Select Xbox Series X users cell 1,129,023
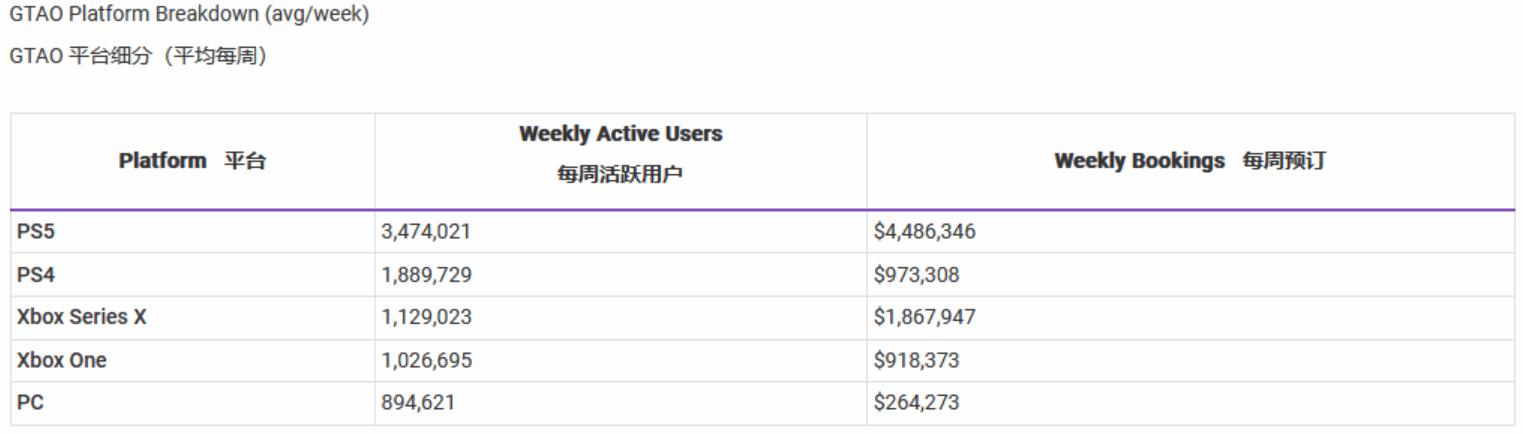Image resolution: width=1523 pixels, height=434 pixels. (x=426, y=317)
